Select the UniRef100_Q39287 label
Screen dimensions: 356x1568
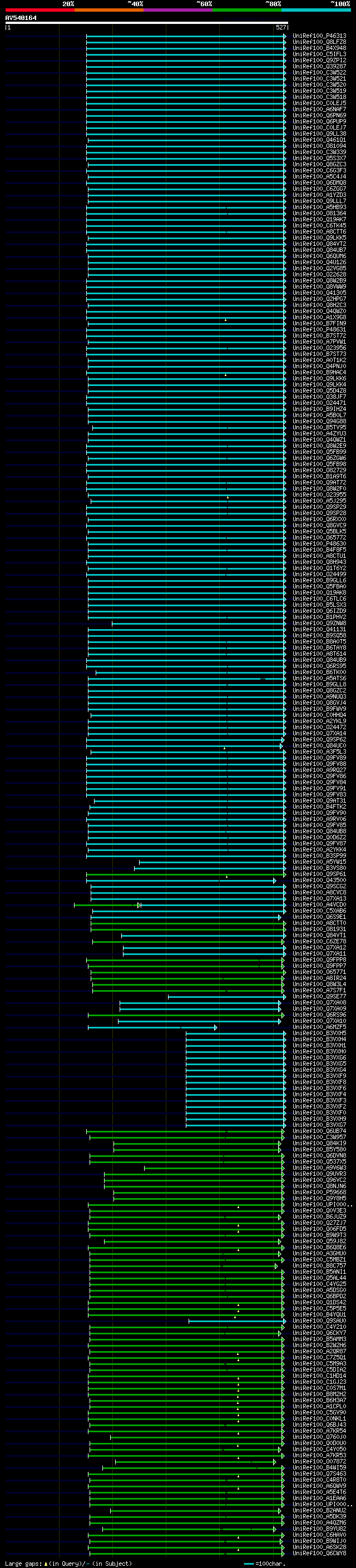(319, 66)
